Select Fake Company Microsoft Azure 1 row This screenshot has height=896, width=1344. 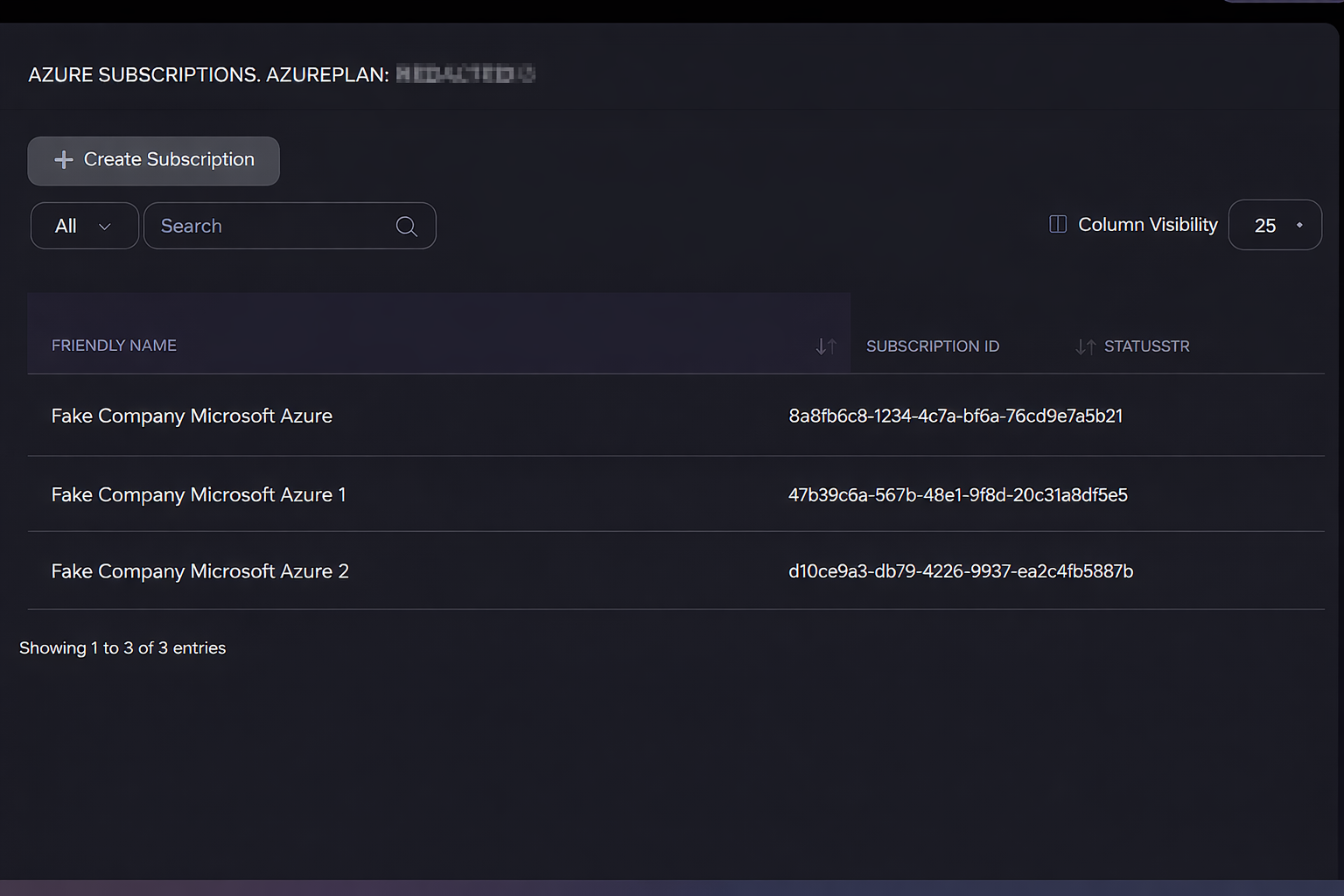[675, 494]
